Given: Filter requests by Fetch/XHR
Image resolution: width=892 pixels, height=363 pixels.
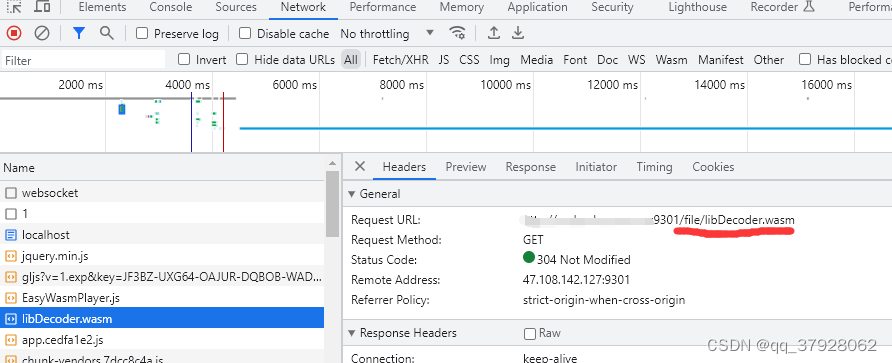Looking at the screenshot, I should tap(400, 60).
